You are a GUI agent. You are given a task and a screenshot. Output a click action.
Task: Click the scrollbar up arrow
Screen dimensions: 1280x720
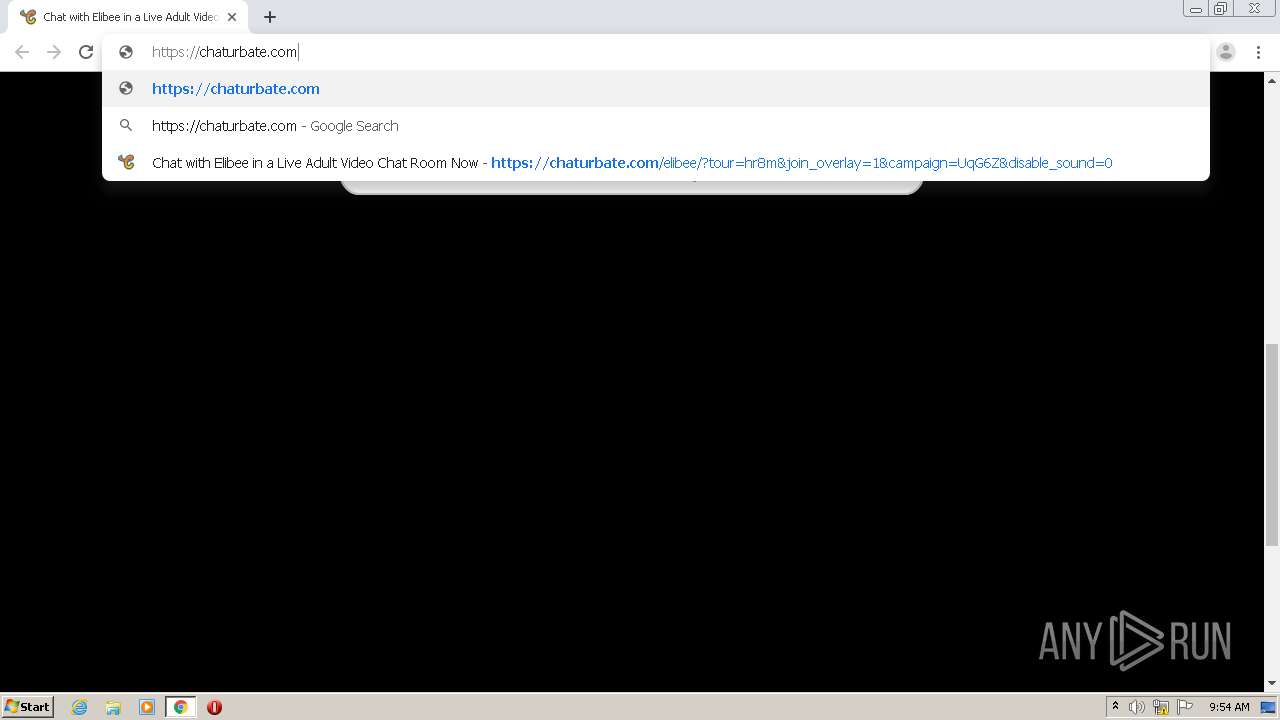(1272, 79)
